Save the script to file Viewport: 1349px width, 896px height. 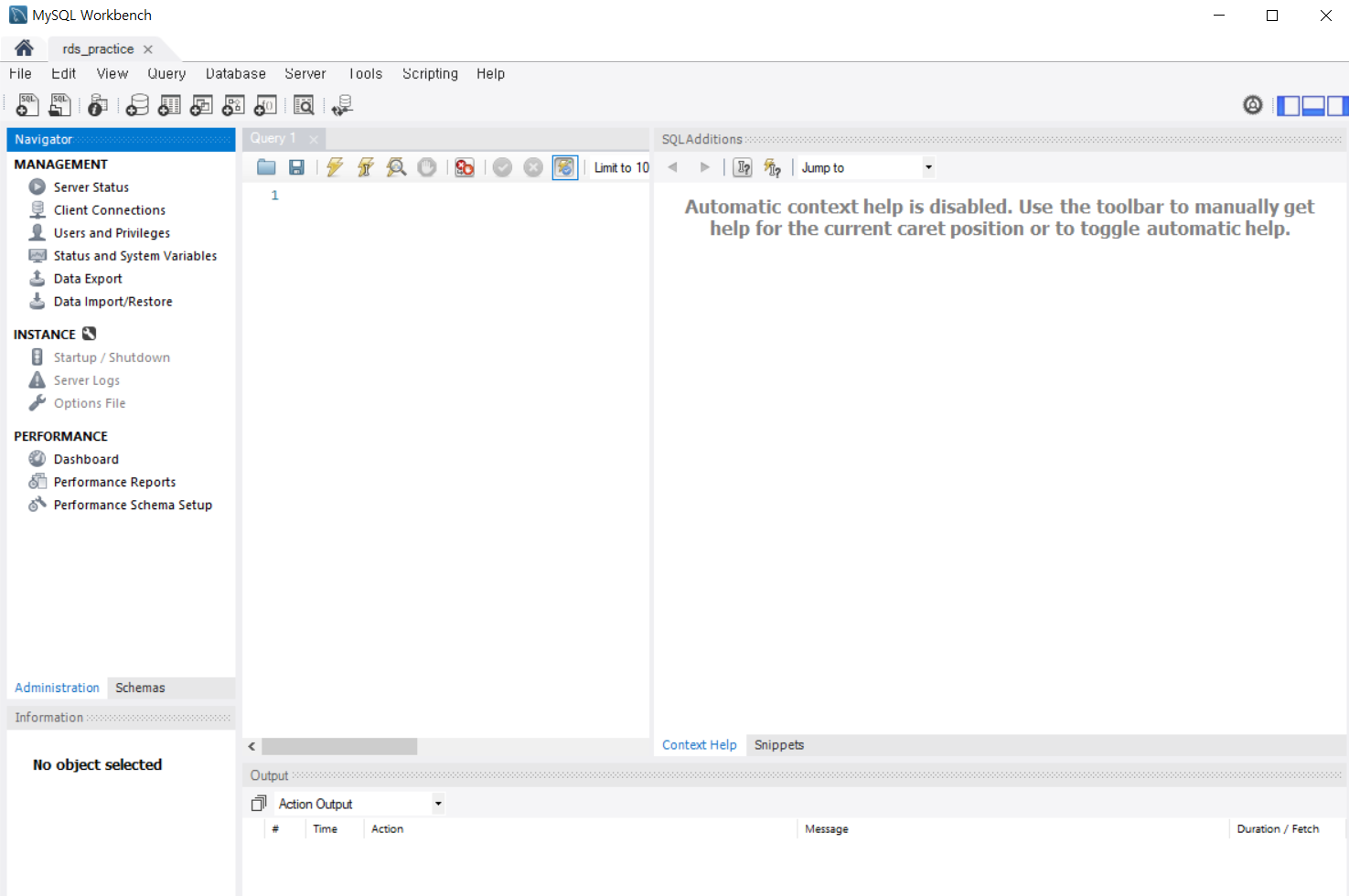(296, 167)
